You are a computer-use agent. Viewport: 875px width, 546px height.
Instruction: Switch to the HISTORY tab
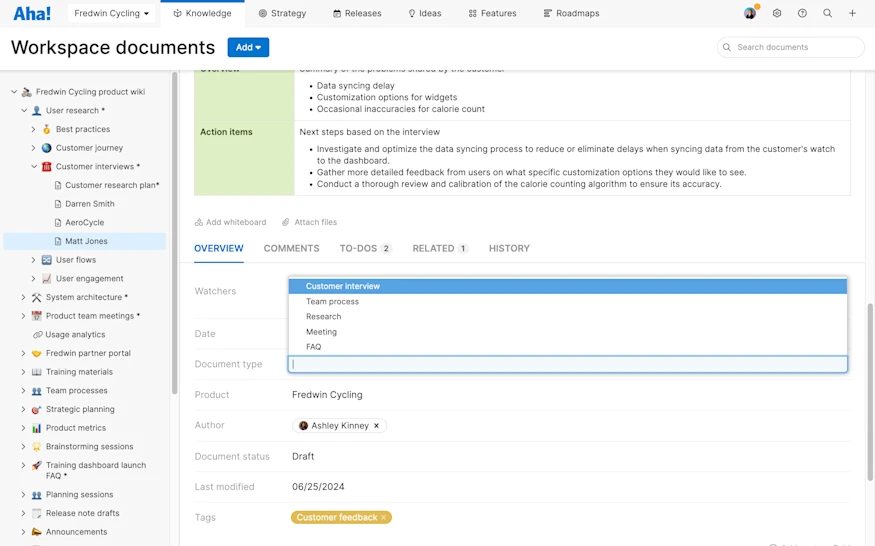[509, 248]
